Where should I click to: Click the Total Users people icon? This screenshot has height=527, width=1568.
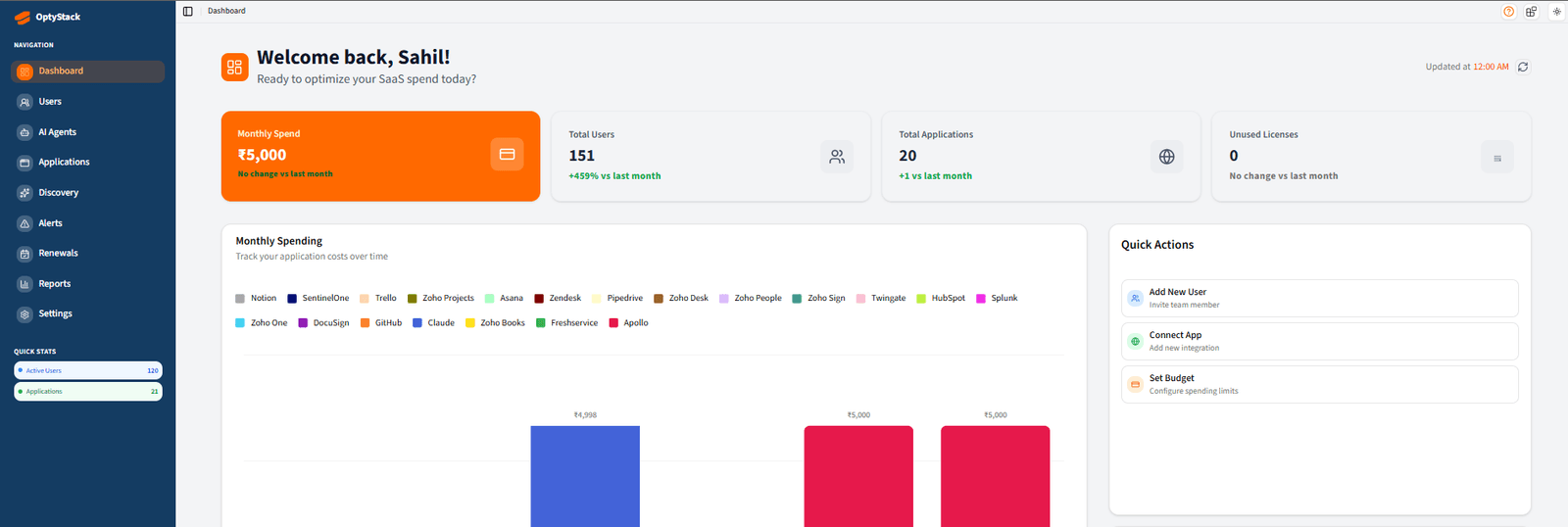point(837,157)
